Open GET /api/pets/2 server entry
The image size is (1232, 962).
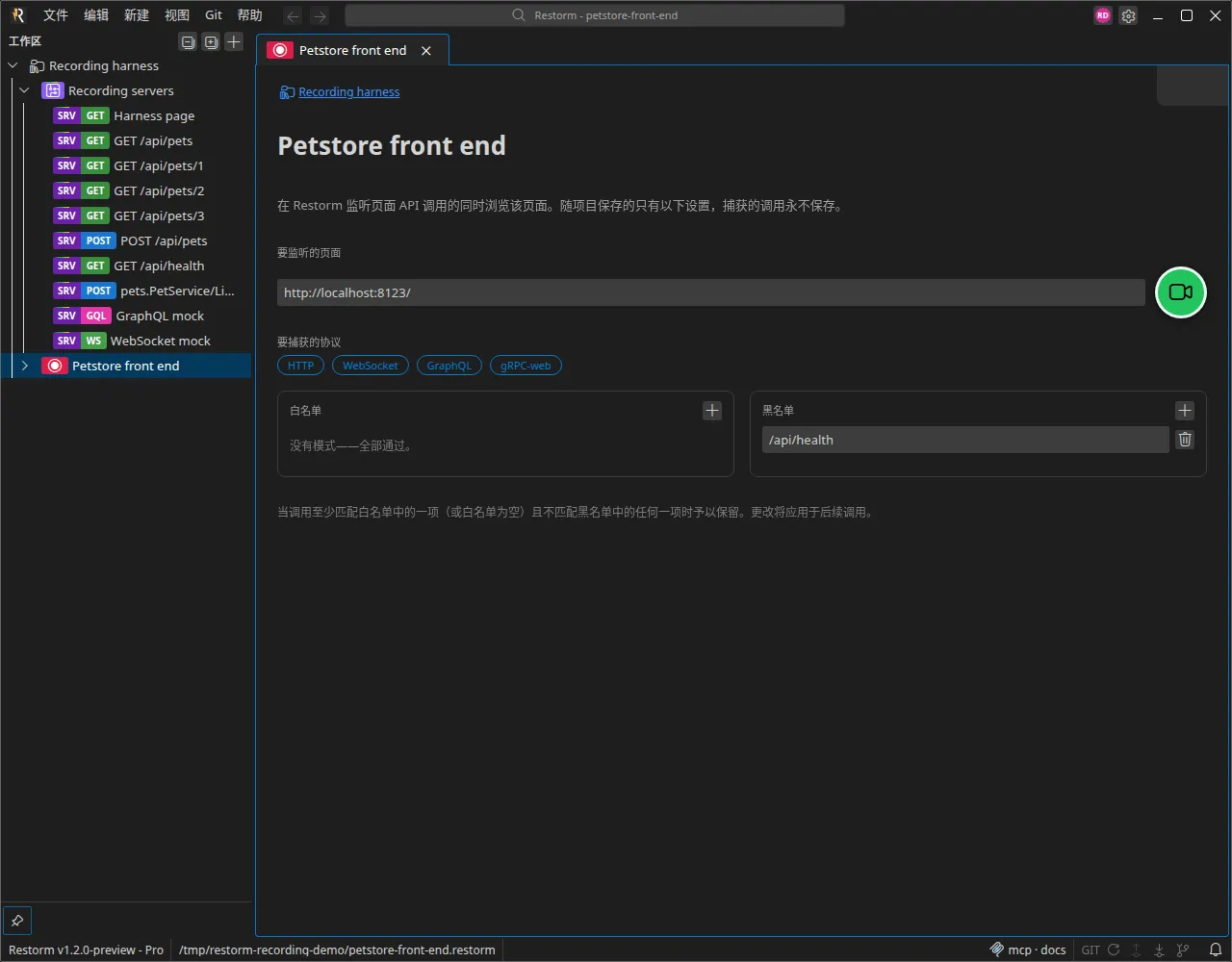tap(126, 190)
